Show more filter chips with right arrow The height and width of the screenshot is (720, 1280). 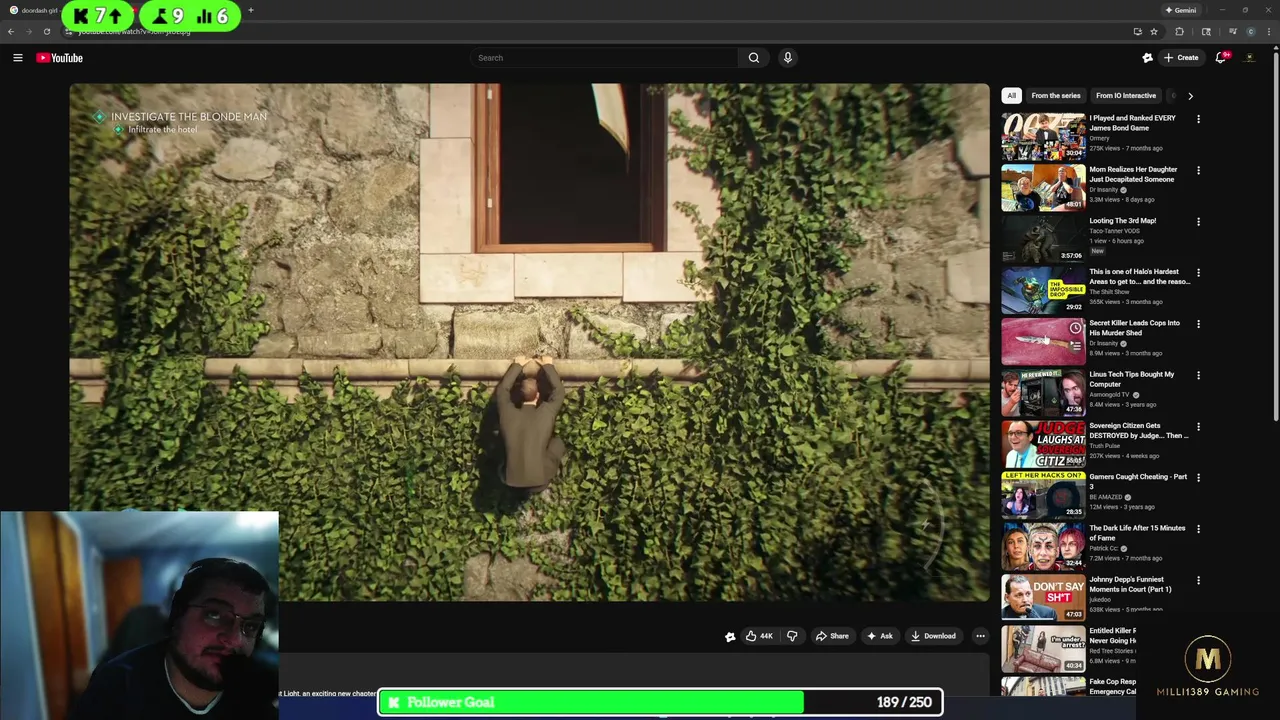tap(1190, 96)
